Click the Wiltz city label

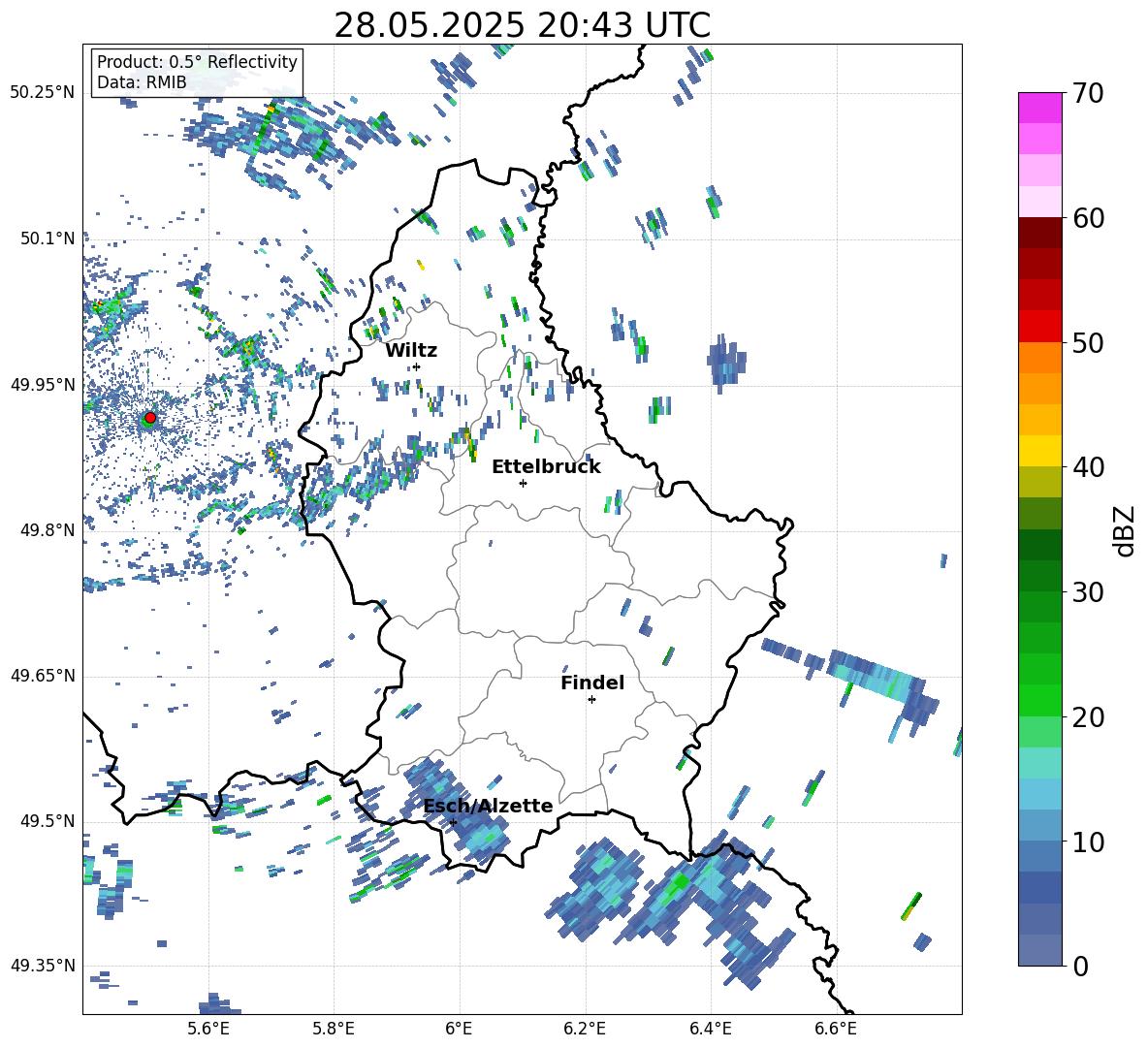[411, 351]
